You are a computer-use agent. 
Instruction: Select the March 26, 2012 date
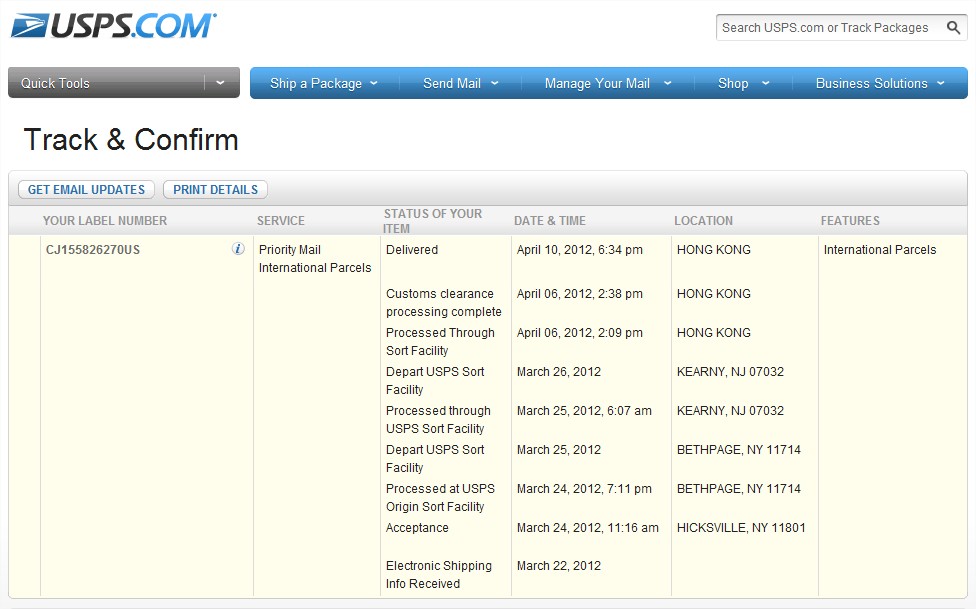click(x=558, y=372)
